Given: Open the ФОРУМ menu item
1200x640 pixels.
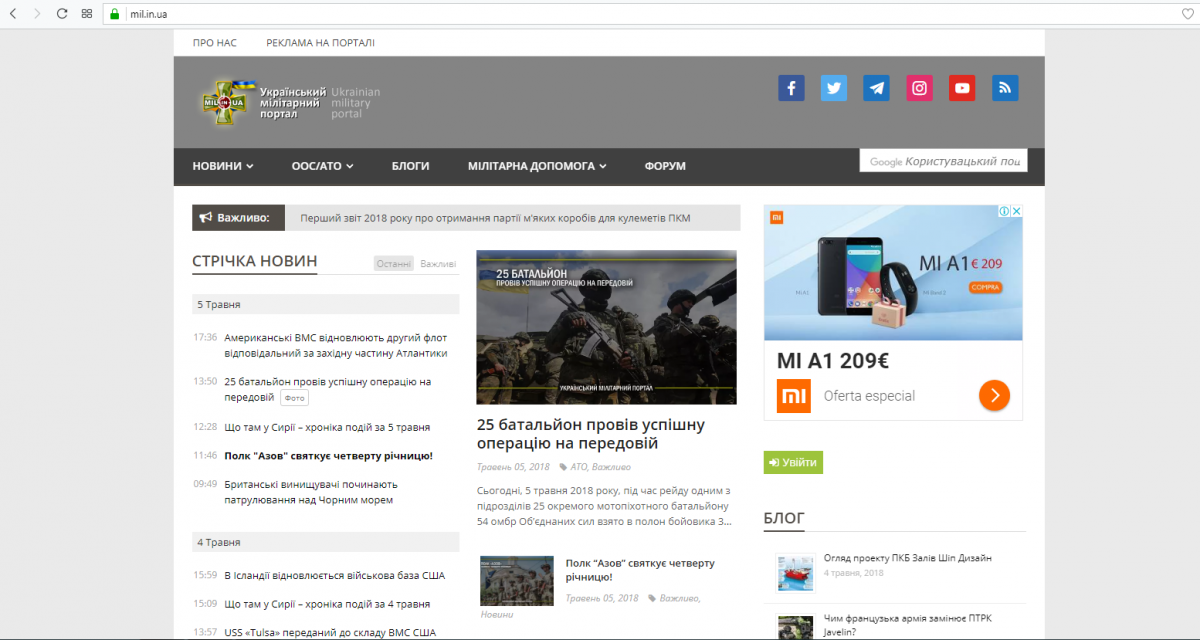Looking at the screenshot, I should pos(665,166).
